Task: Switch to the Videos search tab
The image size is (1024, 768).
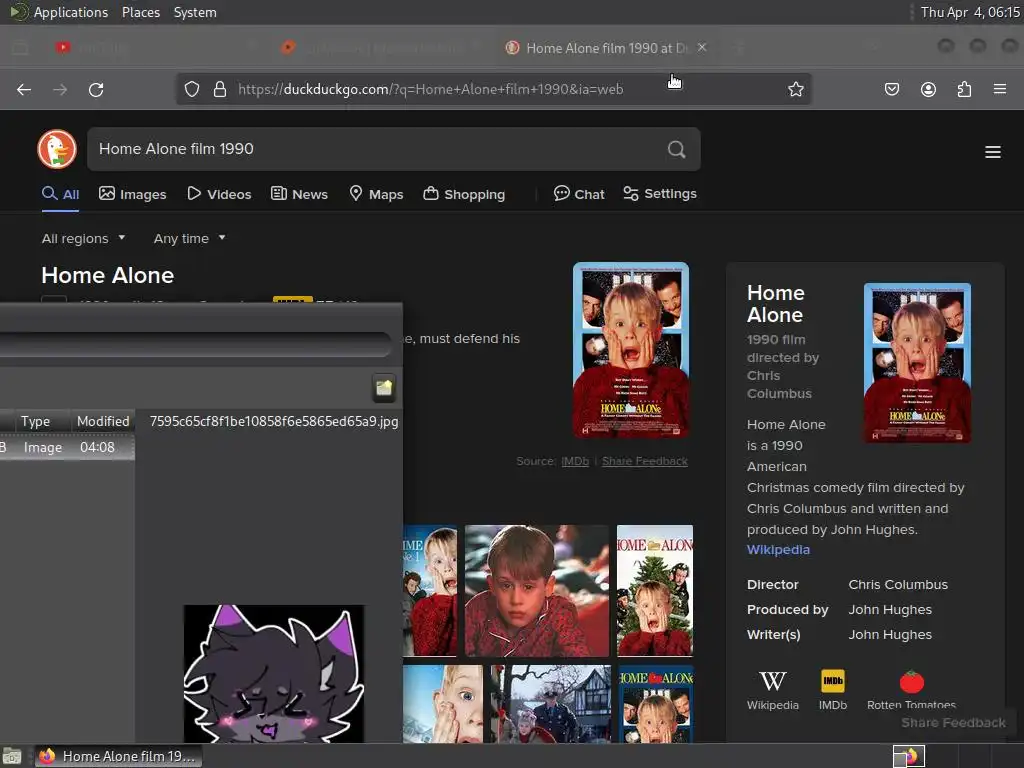Action: coord(219,194)
